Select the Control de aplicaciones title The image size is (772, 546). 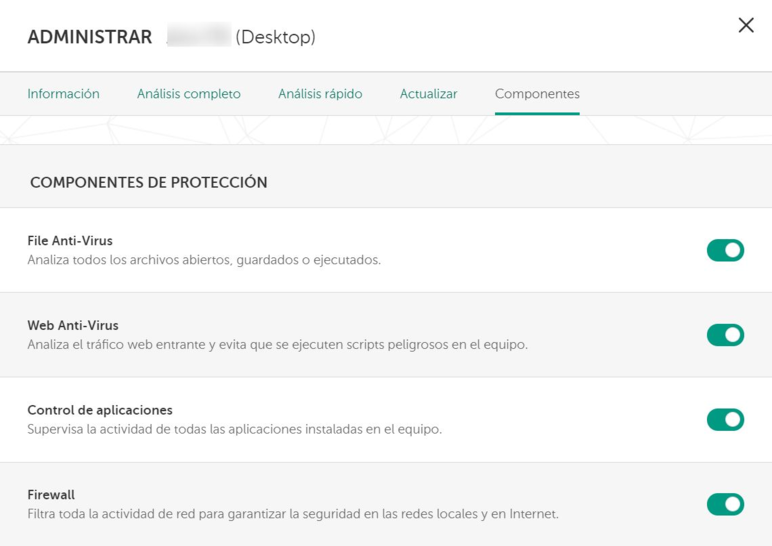[x=100, y=410]
